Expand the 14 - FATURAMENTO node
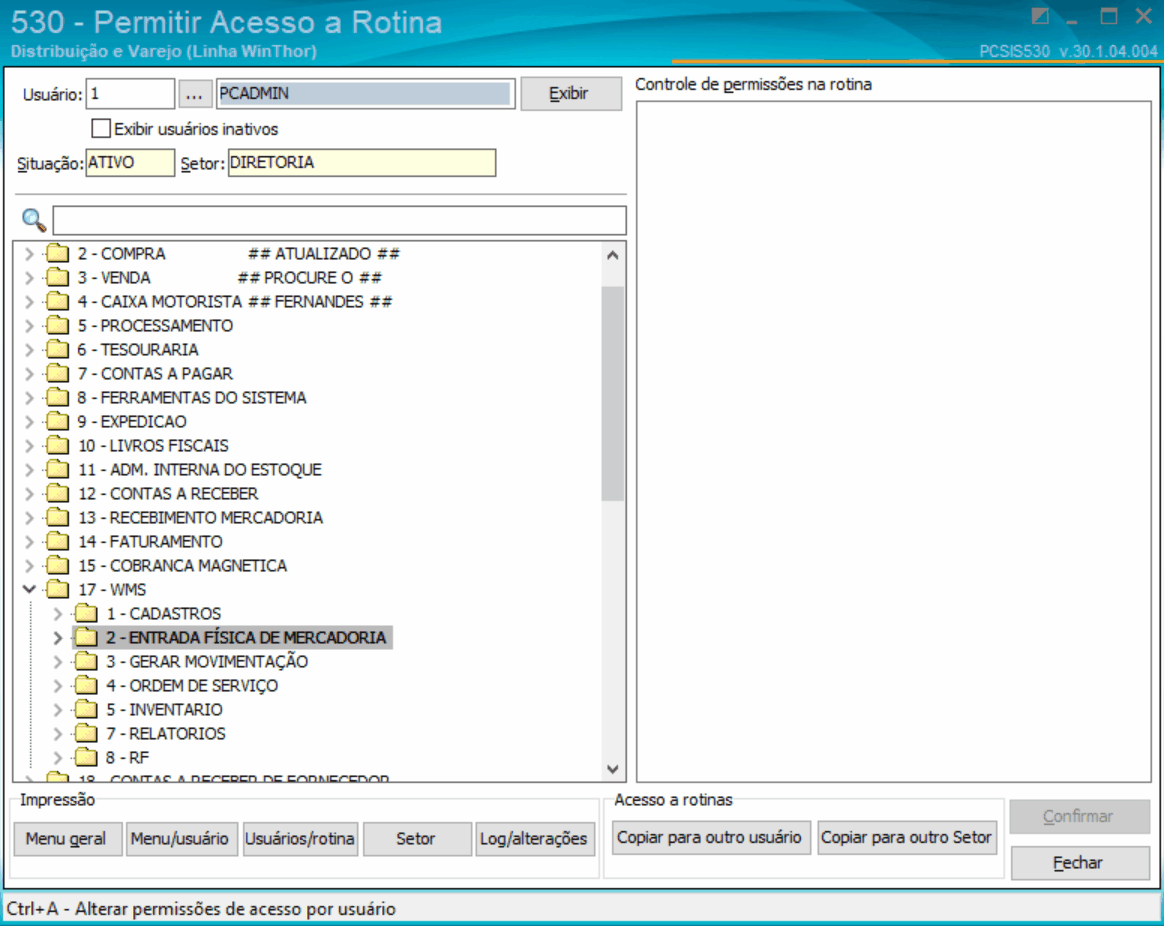 click(x=29, y=541)
